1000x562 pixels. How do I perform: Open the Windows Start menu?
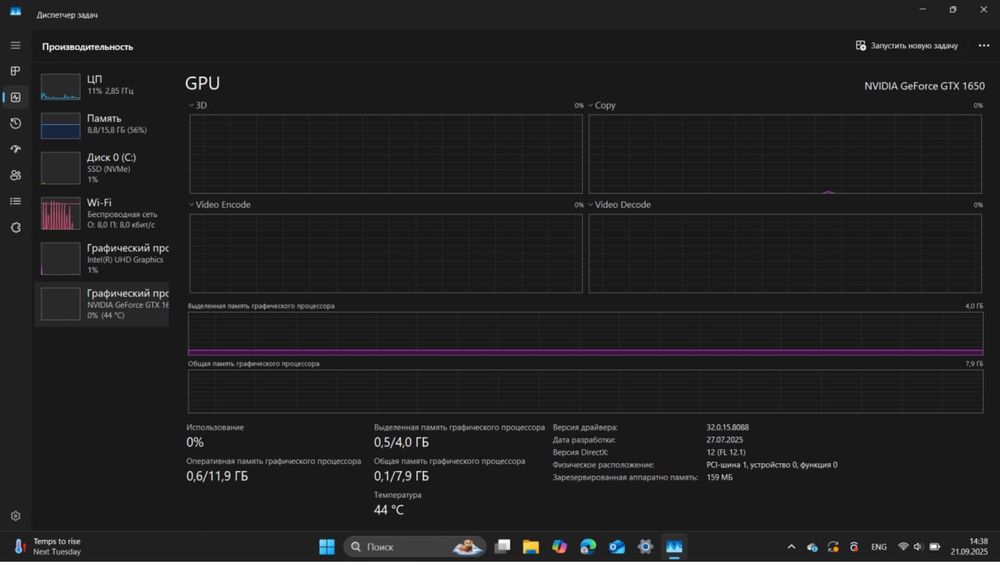327,547
